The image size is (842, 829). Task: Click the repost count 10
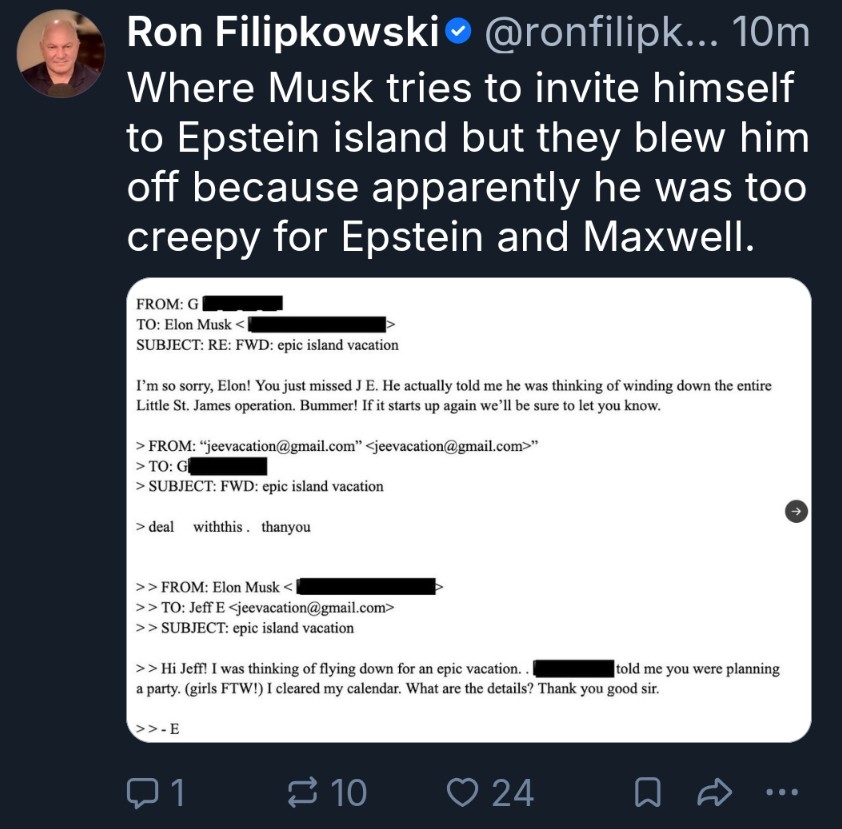tap(348, 793)
